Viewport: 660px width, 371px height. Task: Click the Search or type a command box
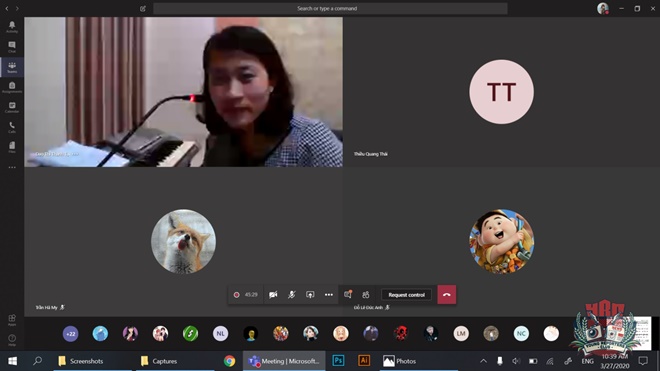[330, 8]
